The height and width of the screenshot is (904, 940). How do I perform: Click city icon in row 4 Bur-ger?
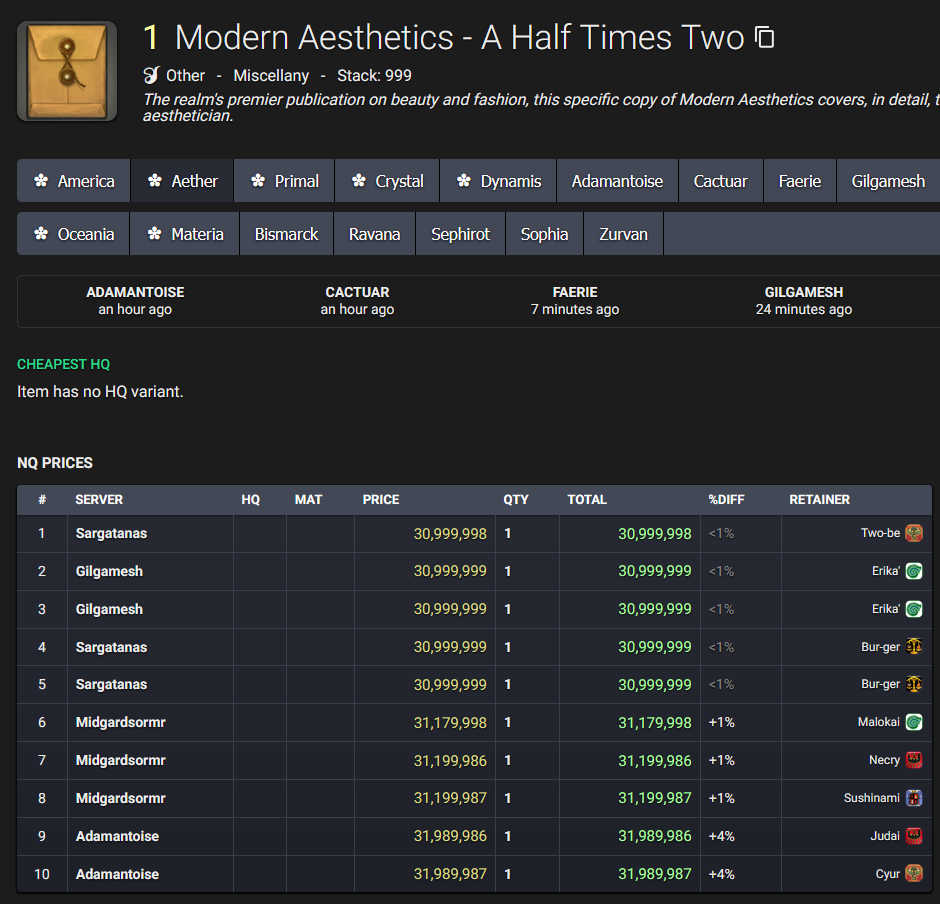914,647
